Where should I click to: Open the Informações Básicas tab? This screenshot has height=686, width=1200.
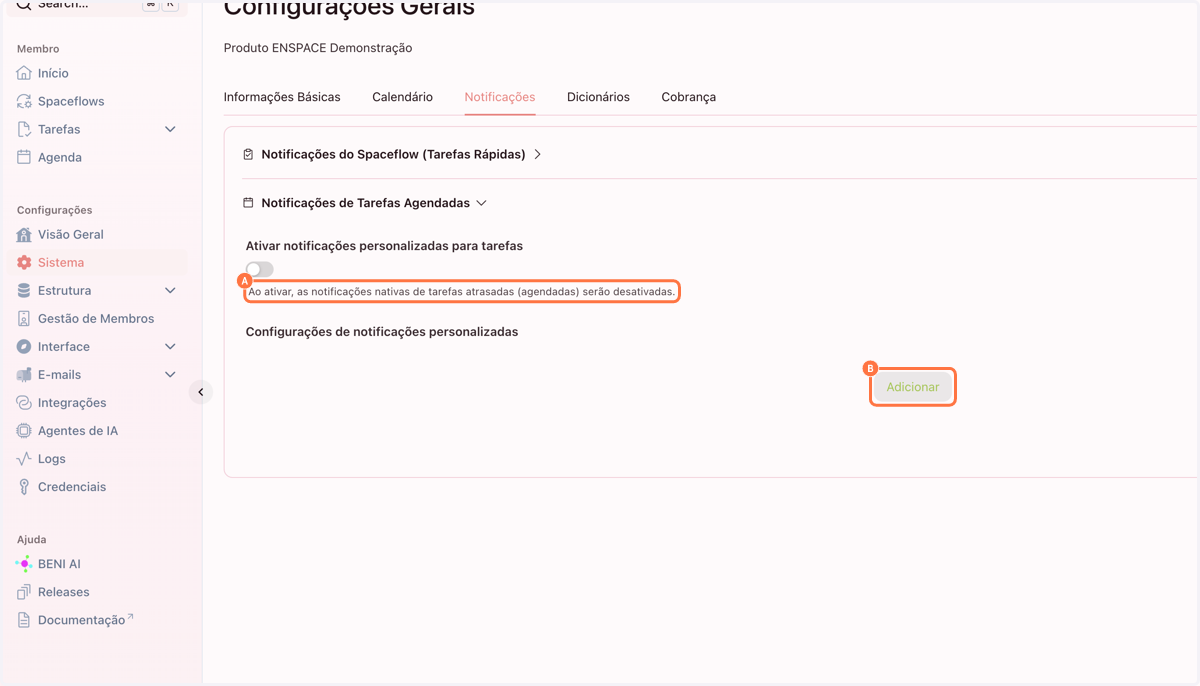[x=282, y=97]
